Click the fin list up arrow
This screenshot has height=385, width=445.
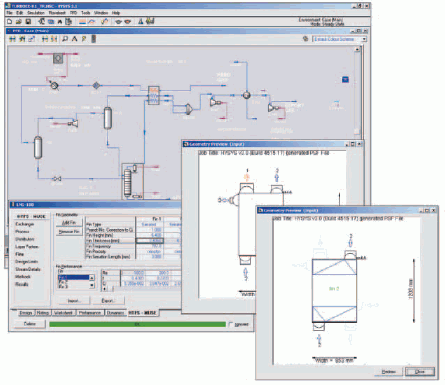pos(92,277)
